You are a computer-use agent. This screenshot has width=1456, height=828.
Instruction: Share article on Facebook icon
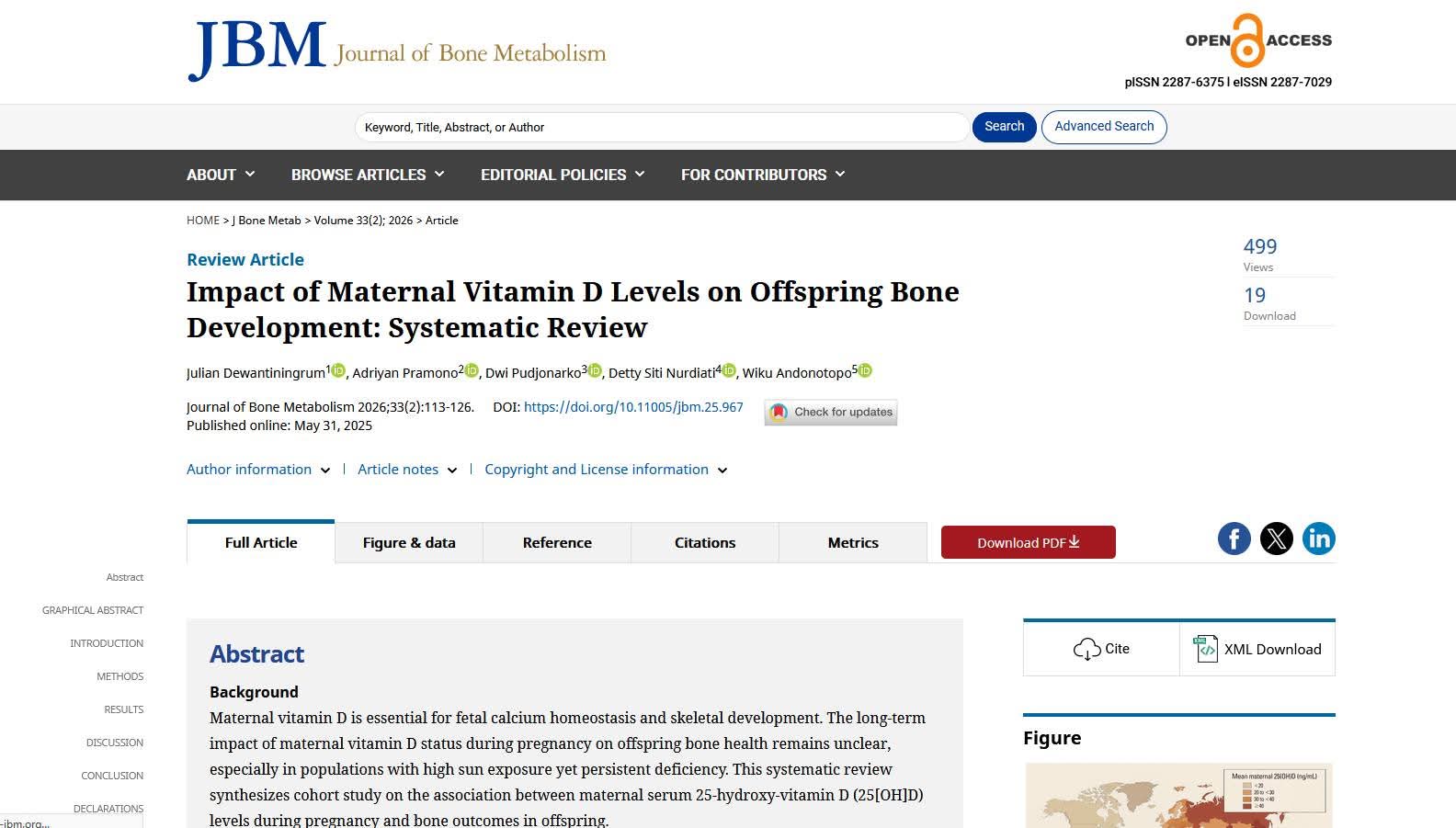coord(1234,539)
